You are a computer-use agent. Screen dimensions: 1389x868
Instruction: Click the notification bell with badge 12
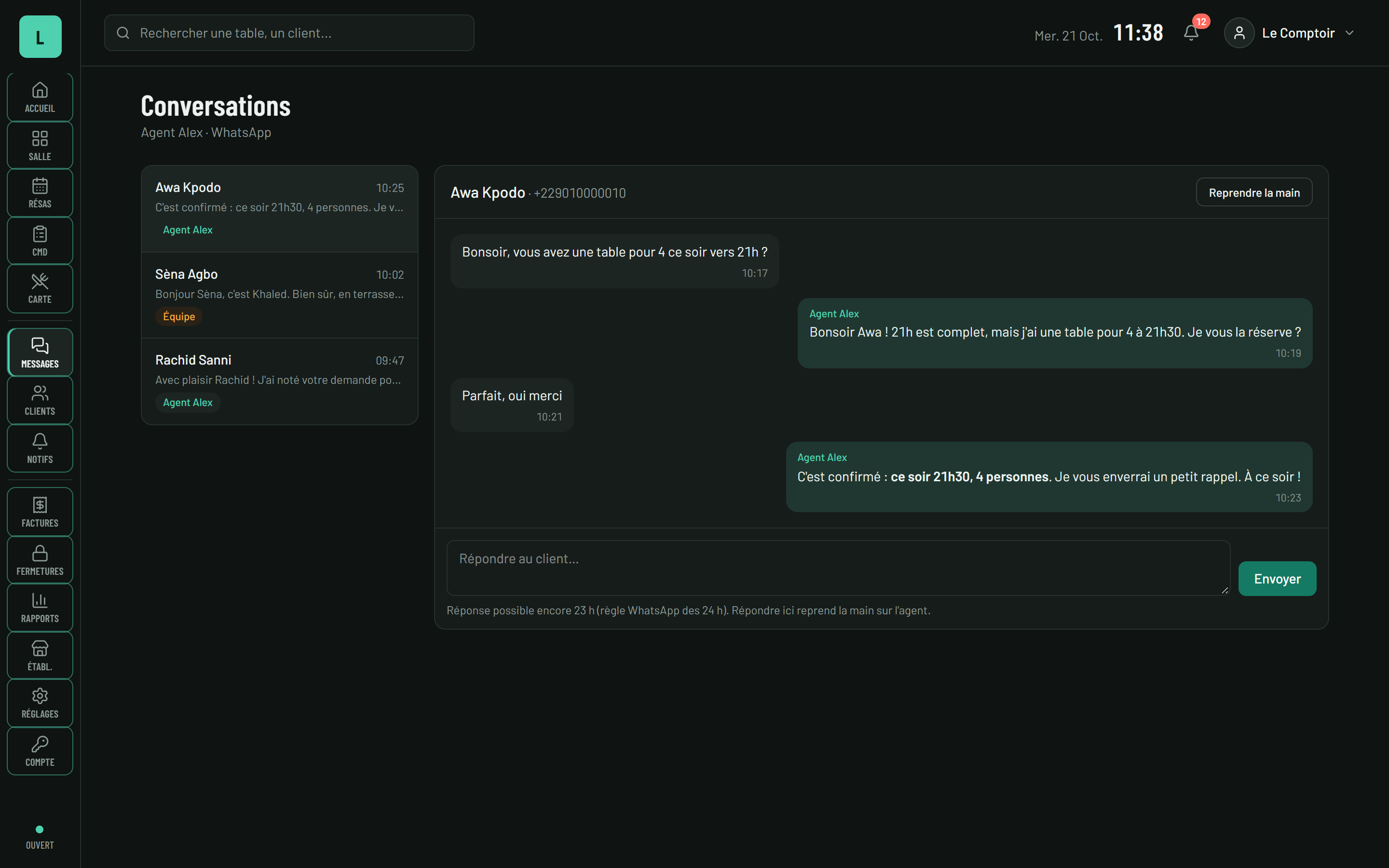coord(1192,33)
